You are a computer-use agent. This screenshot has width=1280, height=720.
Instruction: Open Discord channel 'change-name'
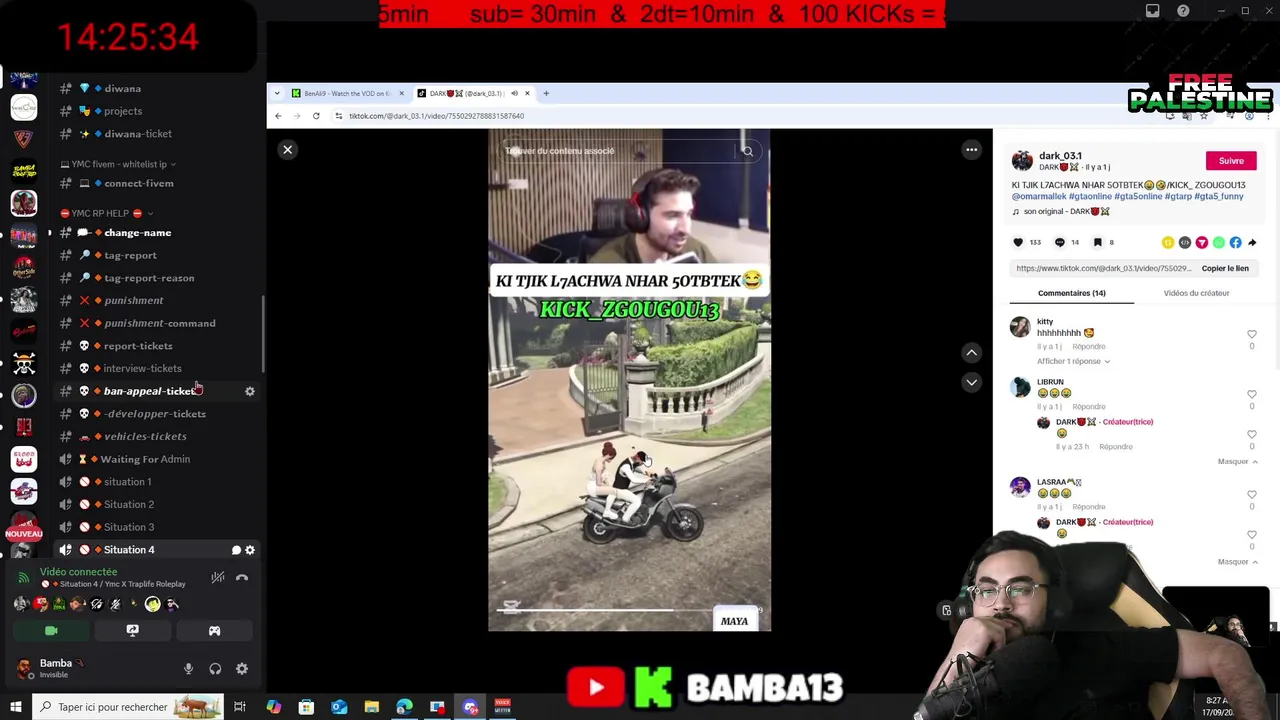pyautogui.click(x=138, y=233)
